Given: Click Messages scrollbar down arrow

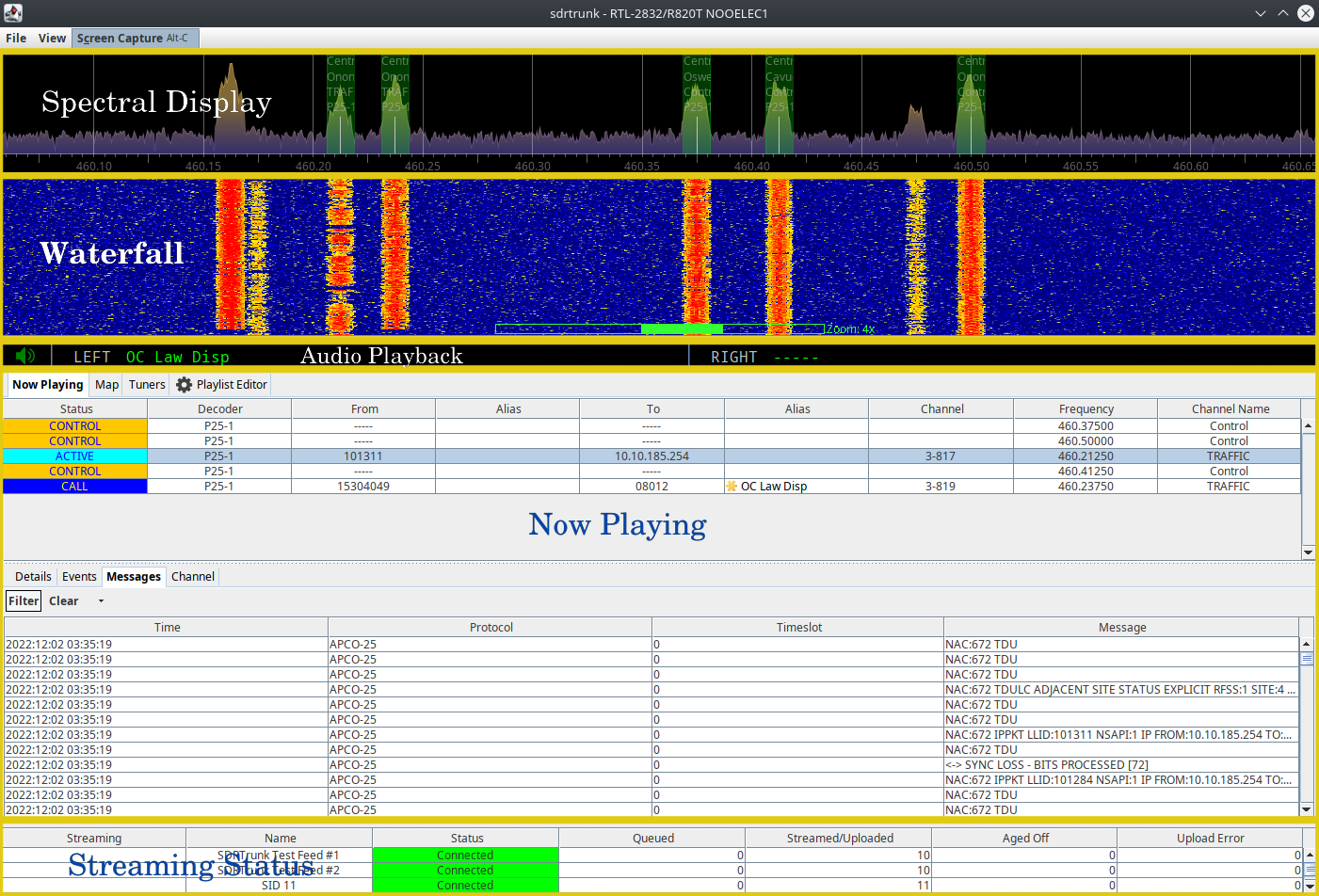Looking at the screenshot, I should [x=1307, y=809].
